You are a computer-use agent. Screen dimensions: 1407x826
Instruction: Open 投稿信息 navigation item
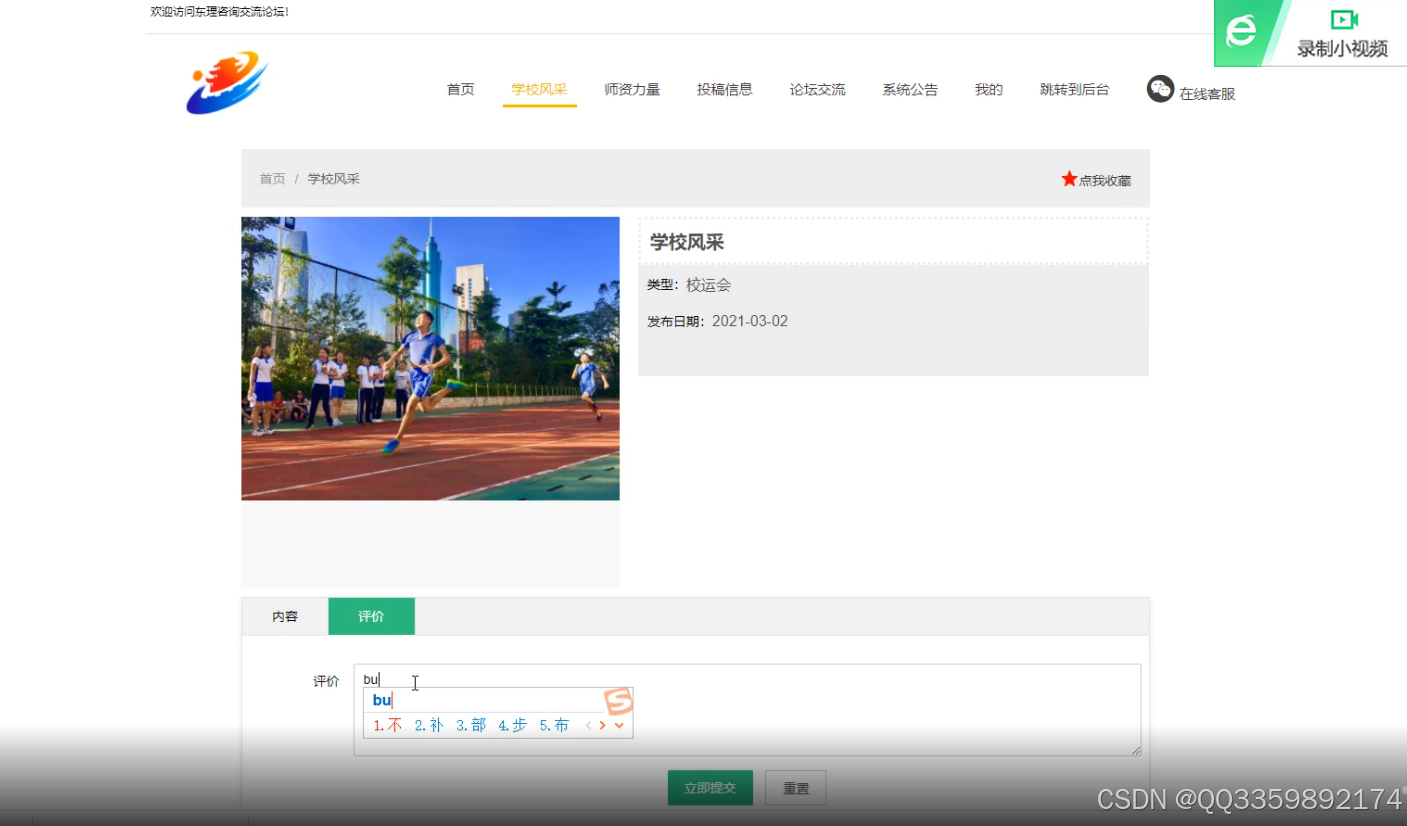(725, 89)
